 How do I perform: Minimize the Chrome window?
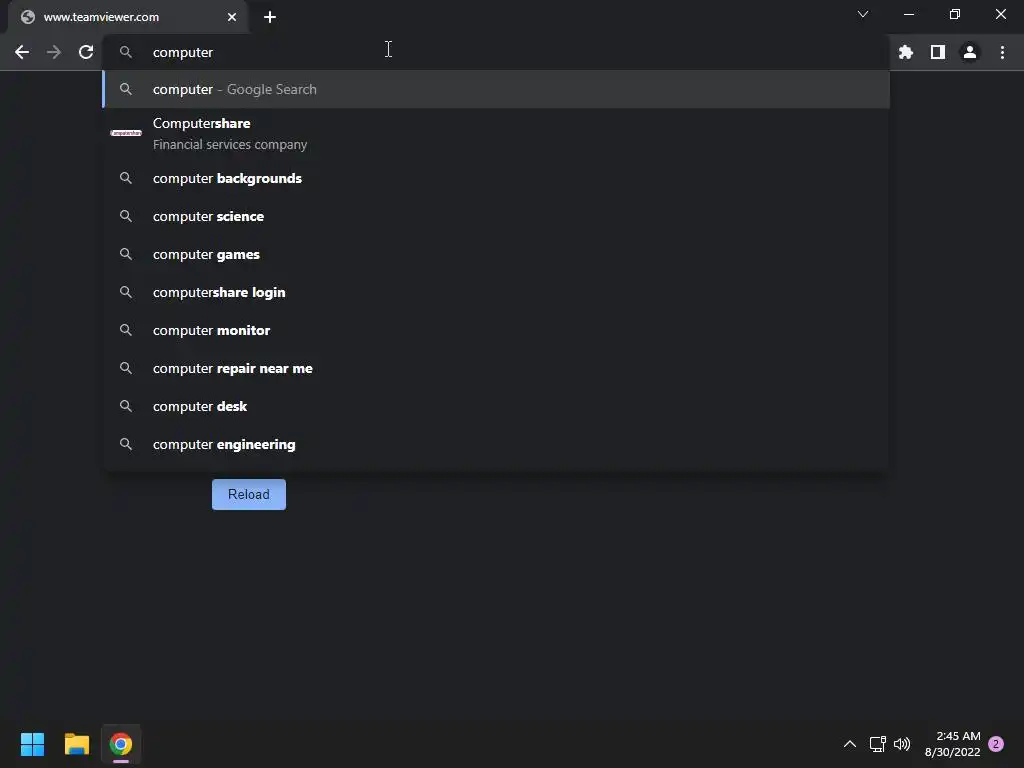point(908,14)
